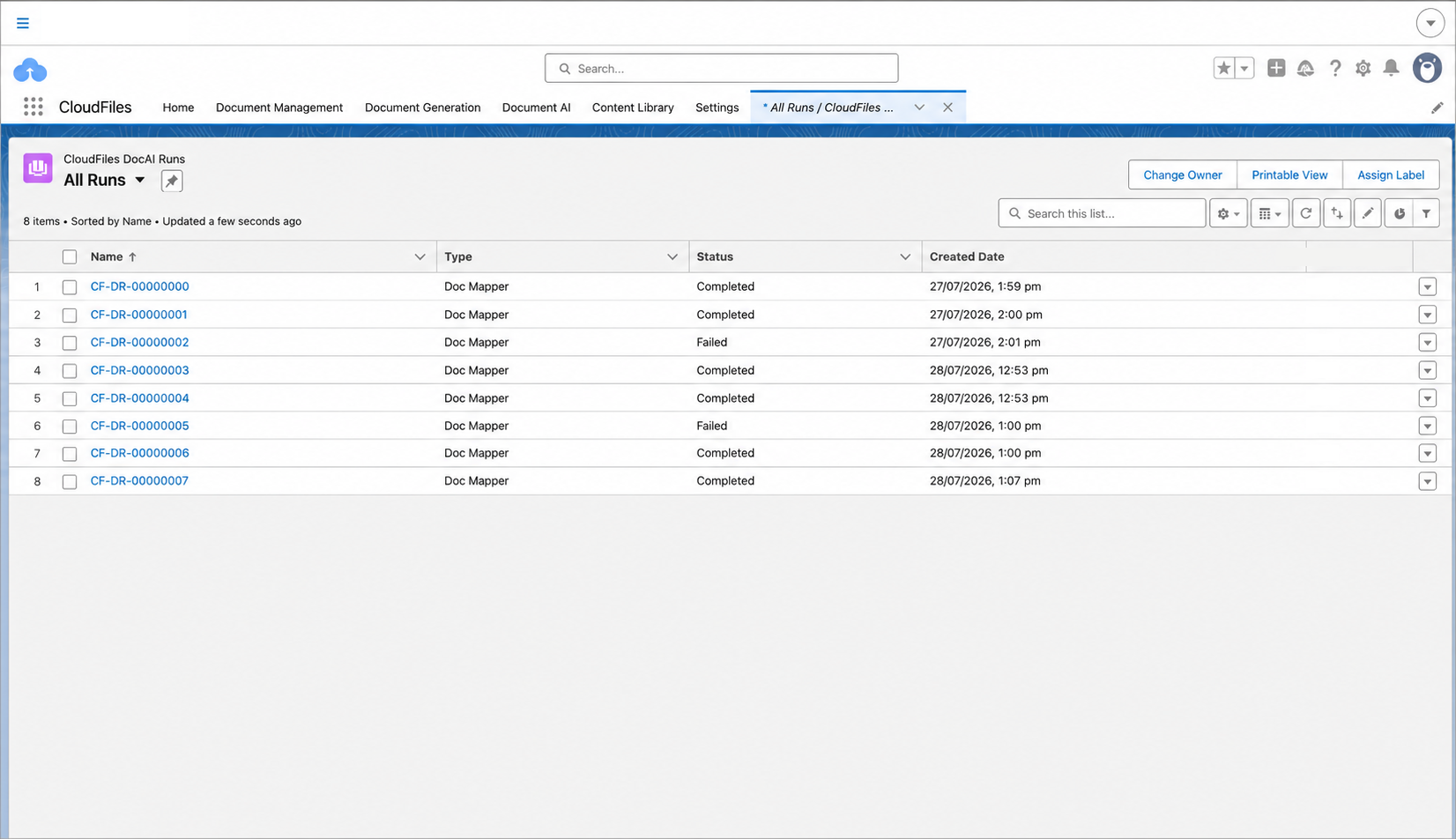Image resolution: width=1456 pixels, height=839 pixels.
Task: Open run CF-DR-00000006 link
Action: pos(139,453)
